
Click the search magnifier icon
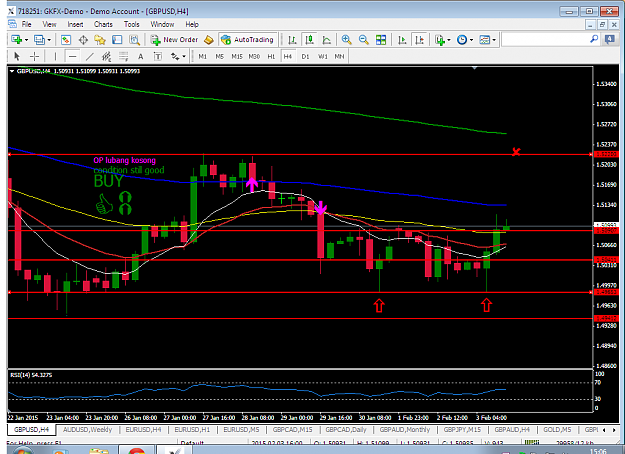click(x=594, y=39)
